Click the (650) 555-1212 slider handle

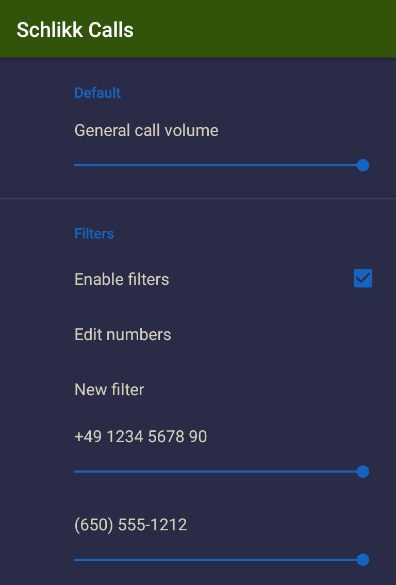363,560
